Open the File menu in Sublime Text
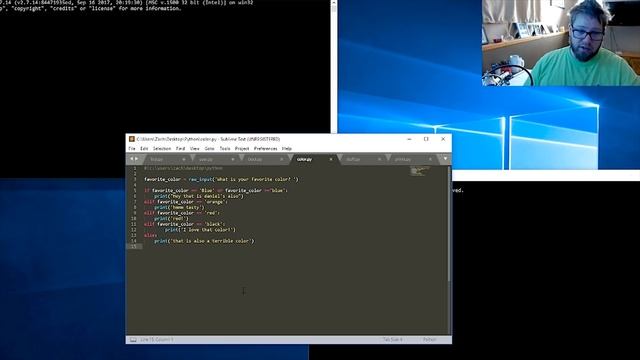Image resolution: width=640 pixels, height=360 pixels. pos(132,149)
